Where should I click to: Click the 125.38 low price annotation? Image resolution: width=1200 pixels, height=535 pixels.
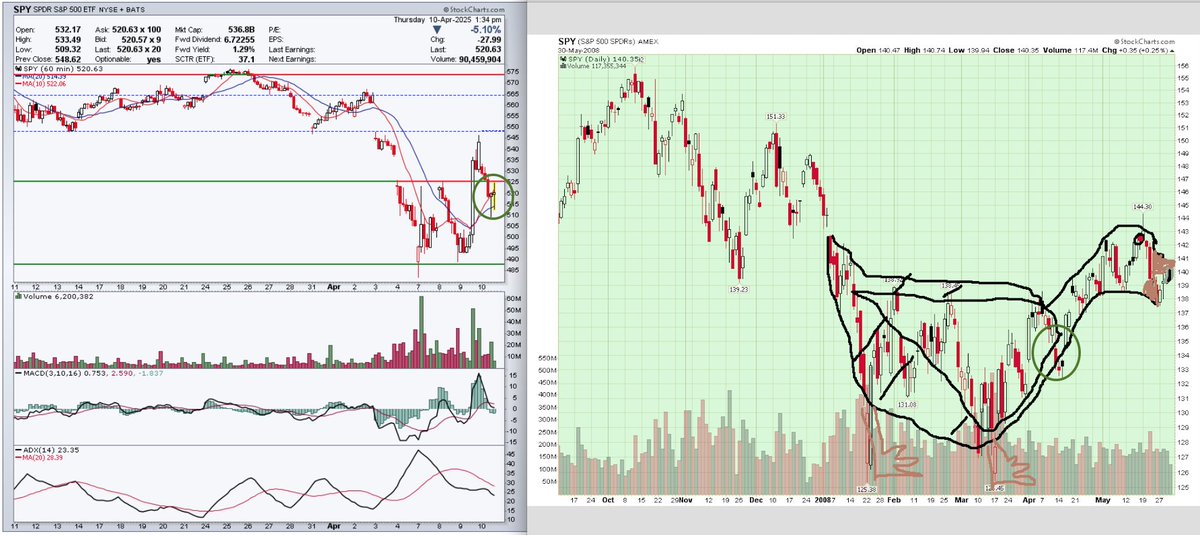(x=867, y=489)
